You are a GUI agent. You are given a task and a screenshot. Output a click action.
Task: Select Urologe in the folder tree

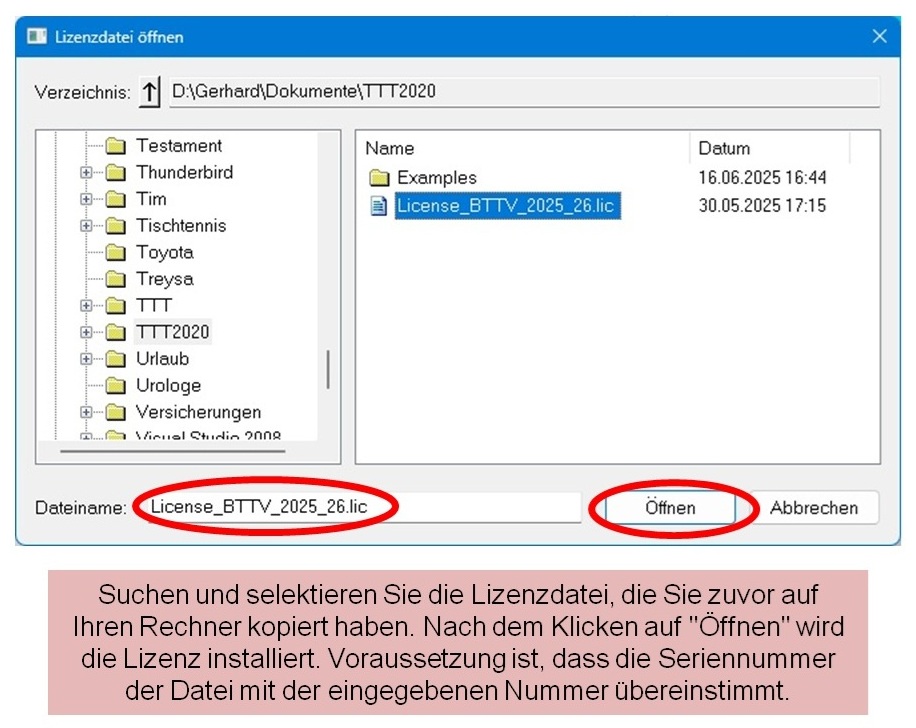click(x=168, y=386)
